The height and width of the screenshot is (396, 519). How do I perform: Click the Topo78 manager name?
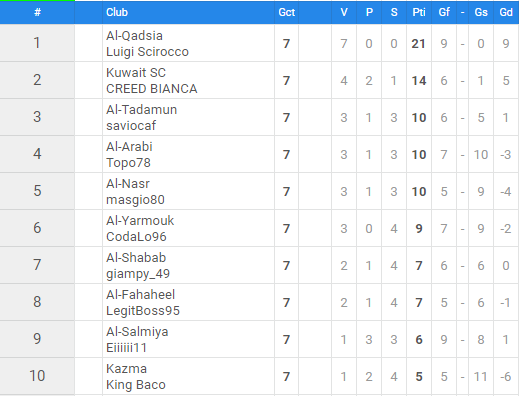pyautogui.click(x=128, y=163)
